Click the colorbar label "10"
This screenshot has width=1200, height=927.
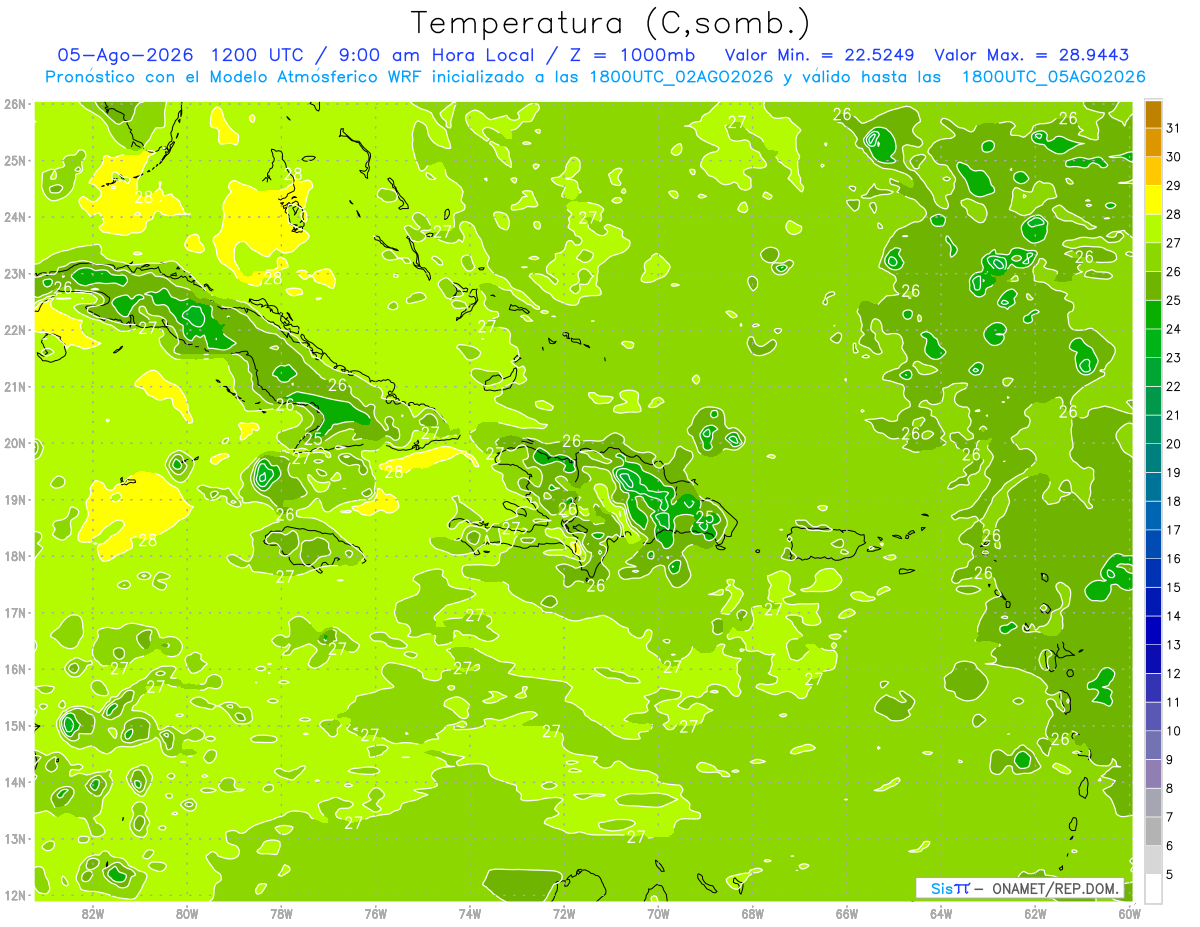point(1174,731)
